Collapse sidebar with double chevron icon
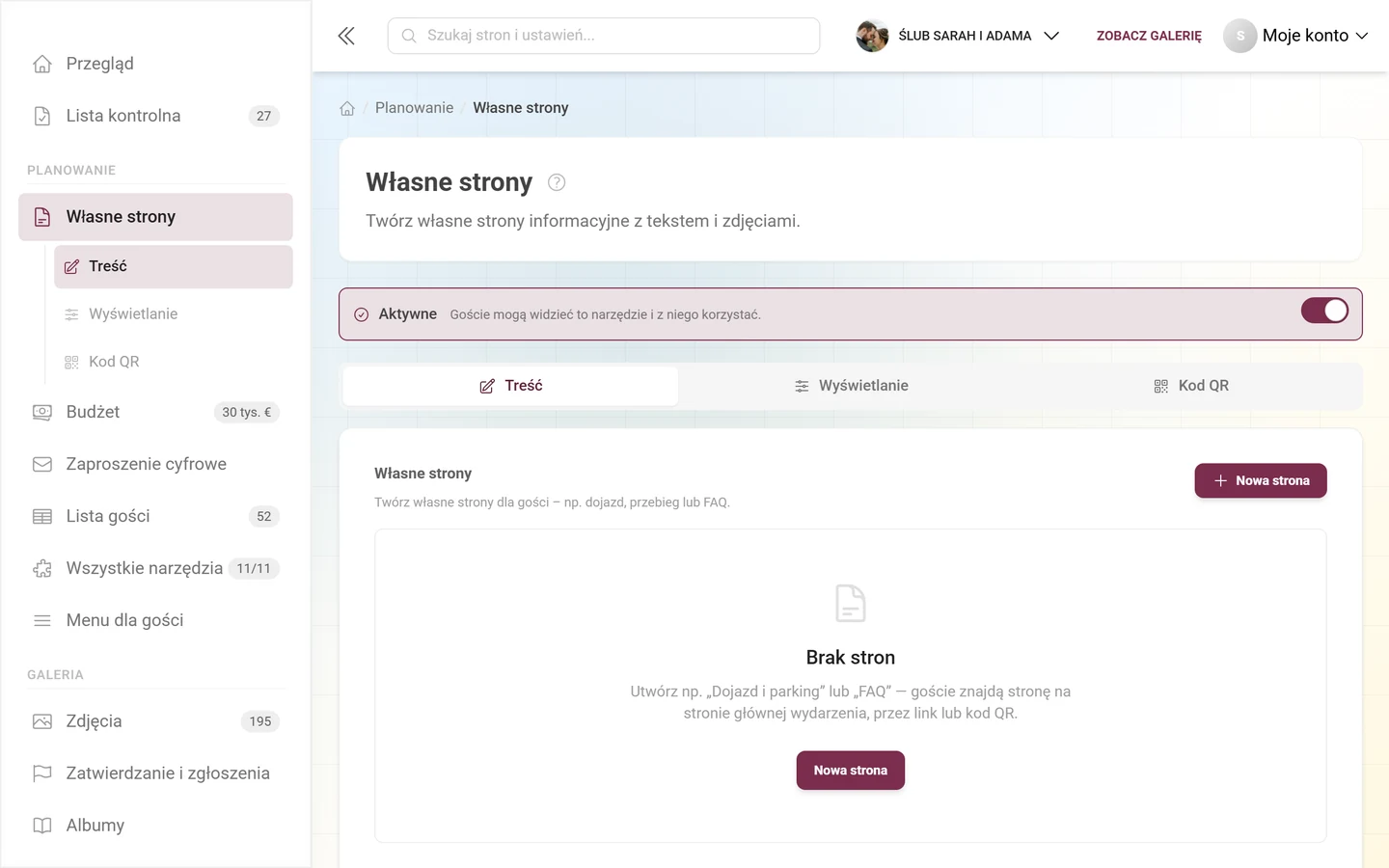Image resolution: width=1389 pixels, height=868 pixels. click(x=346, y=36)
